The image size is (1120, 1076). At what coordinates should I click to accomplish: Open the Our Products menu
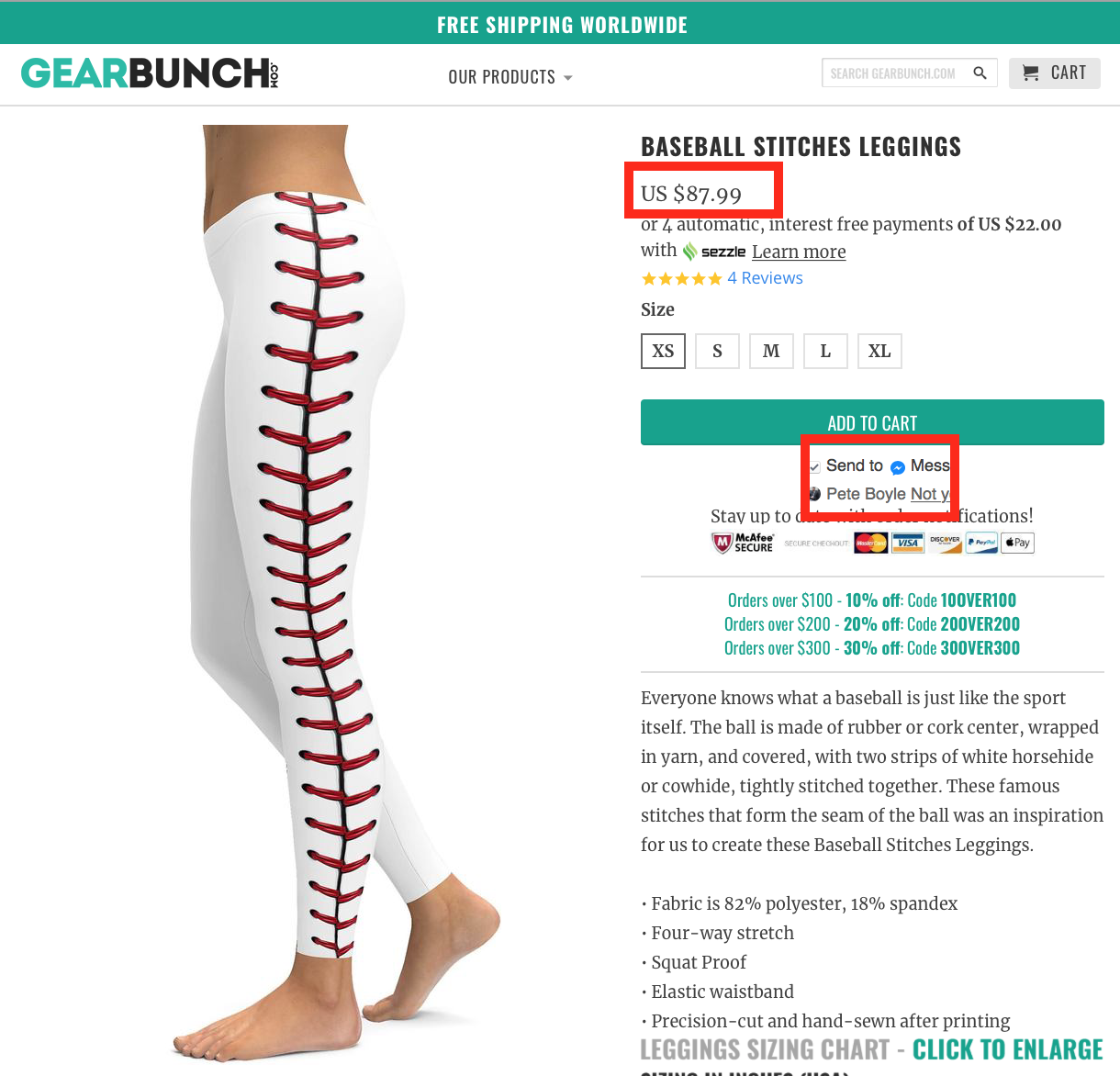click(x=510, y=77)
